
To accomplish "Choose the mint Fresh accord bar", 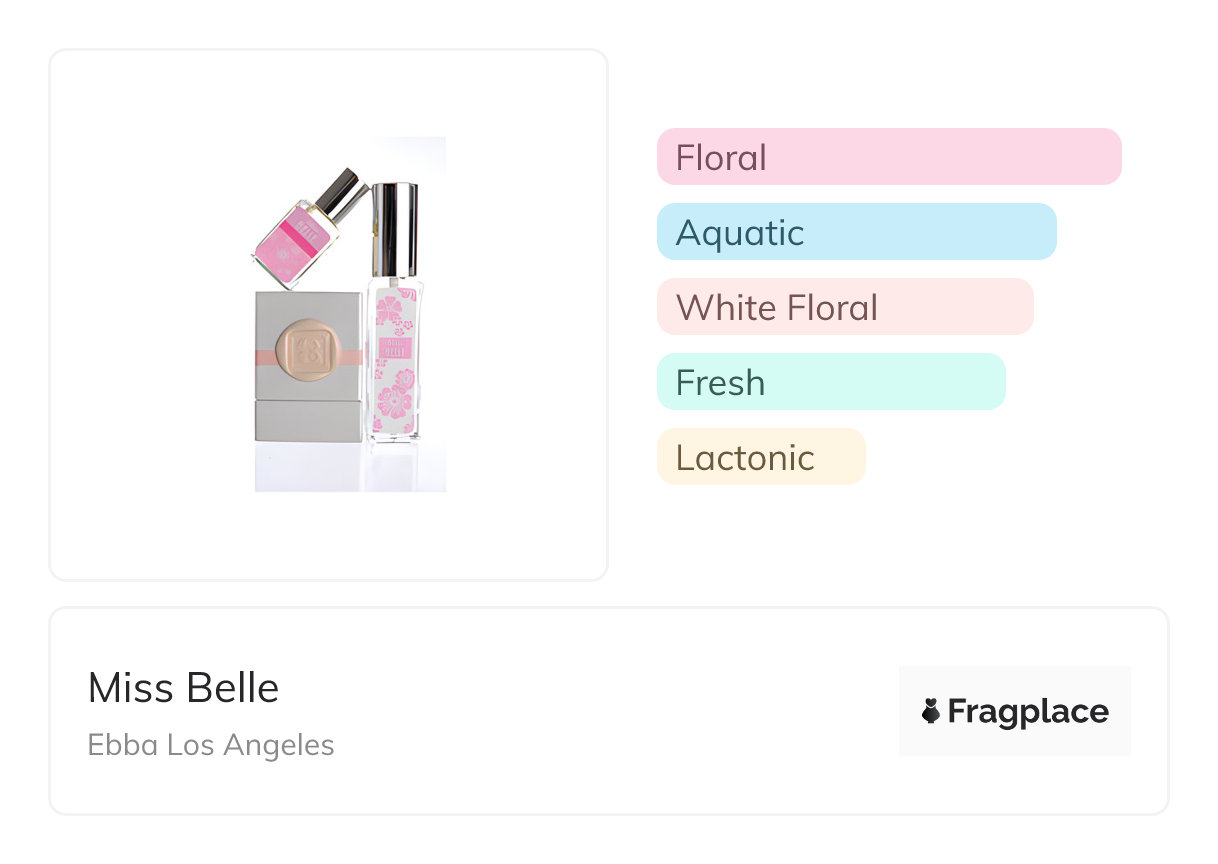I will coord(830,382).
